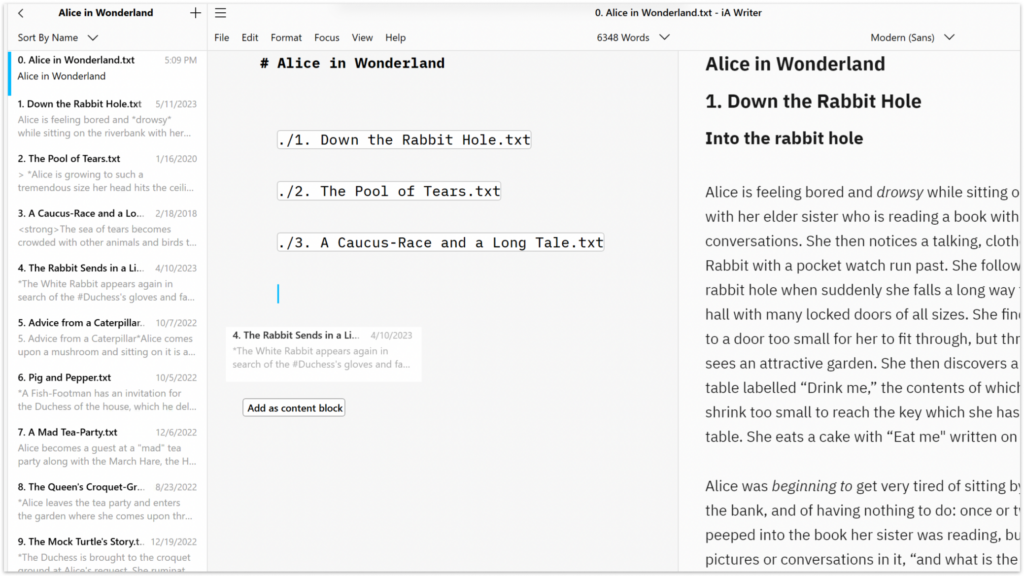
Task: Expand the 6348 Words statistics dropdown
Action: point(633,38)
